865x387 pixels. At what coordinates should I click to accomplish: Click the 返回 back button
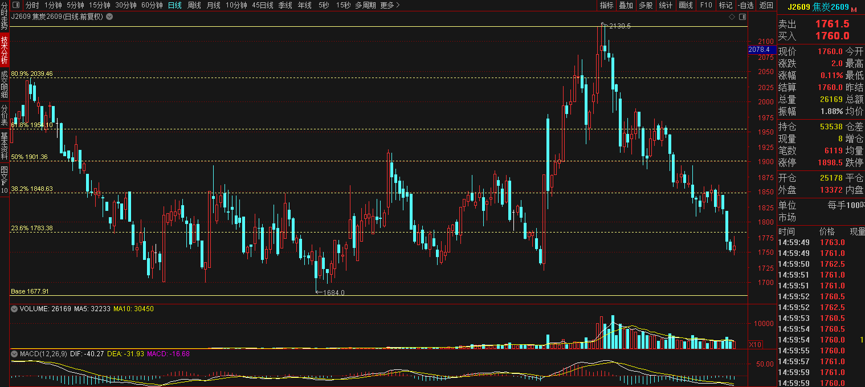[766, 5]
